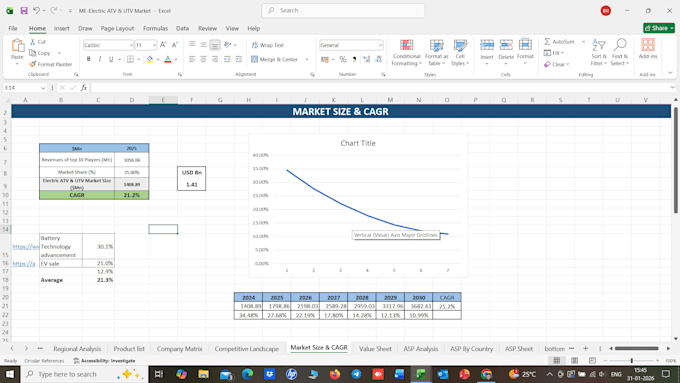Click the Delete cells icon
Viewport: 680px width, 383px height.
[506, 45]
